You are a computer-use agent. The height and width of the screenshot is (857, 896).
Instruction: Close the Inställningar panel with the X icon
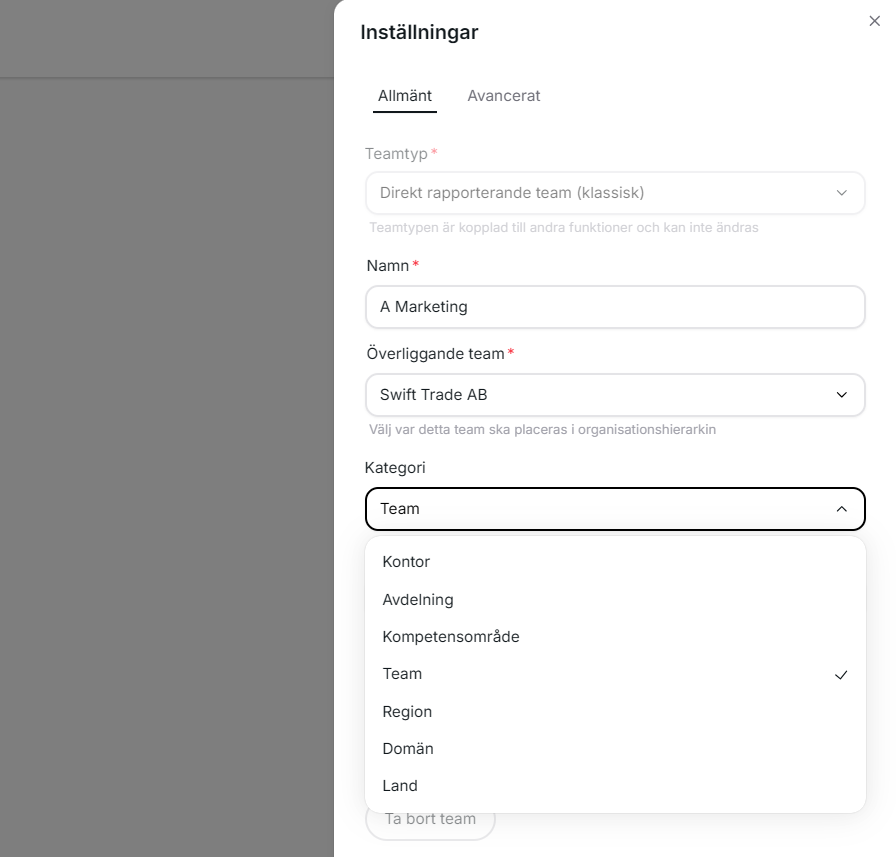(x=875, y=21)
